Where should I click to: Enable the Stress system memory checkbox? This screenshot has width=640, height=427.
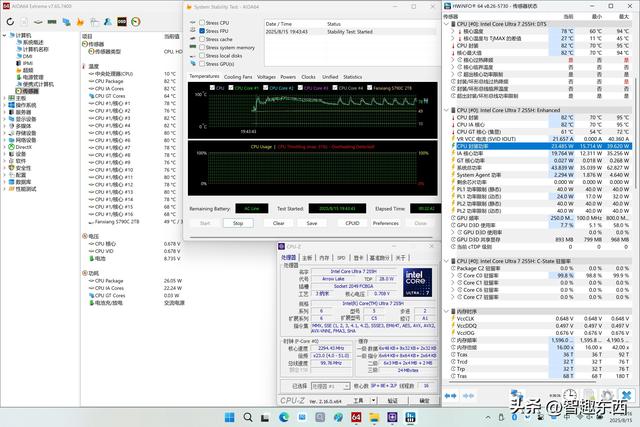click(x=202, y=47)
